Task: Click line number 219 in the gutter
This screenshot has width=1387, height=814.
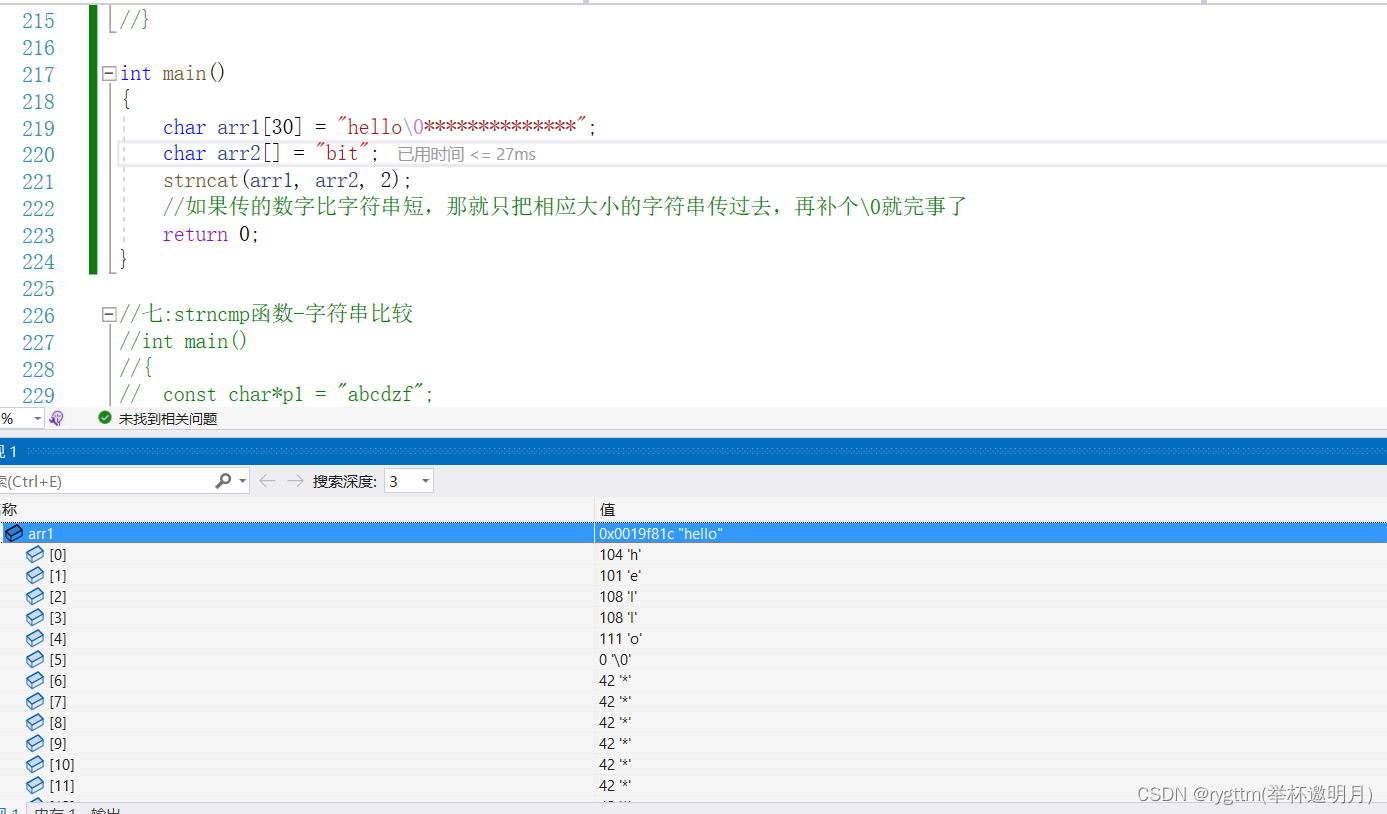Action: pos(38,128)
